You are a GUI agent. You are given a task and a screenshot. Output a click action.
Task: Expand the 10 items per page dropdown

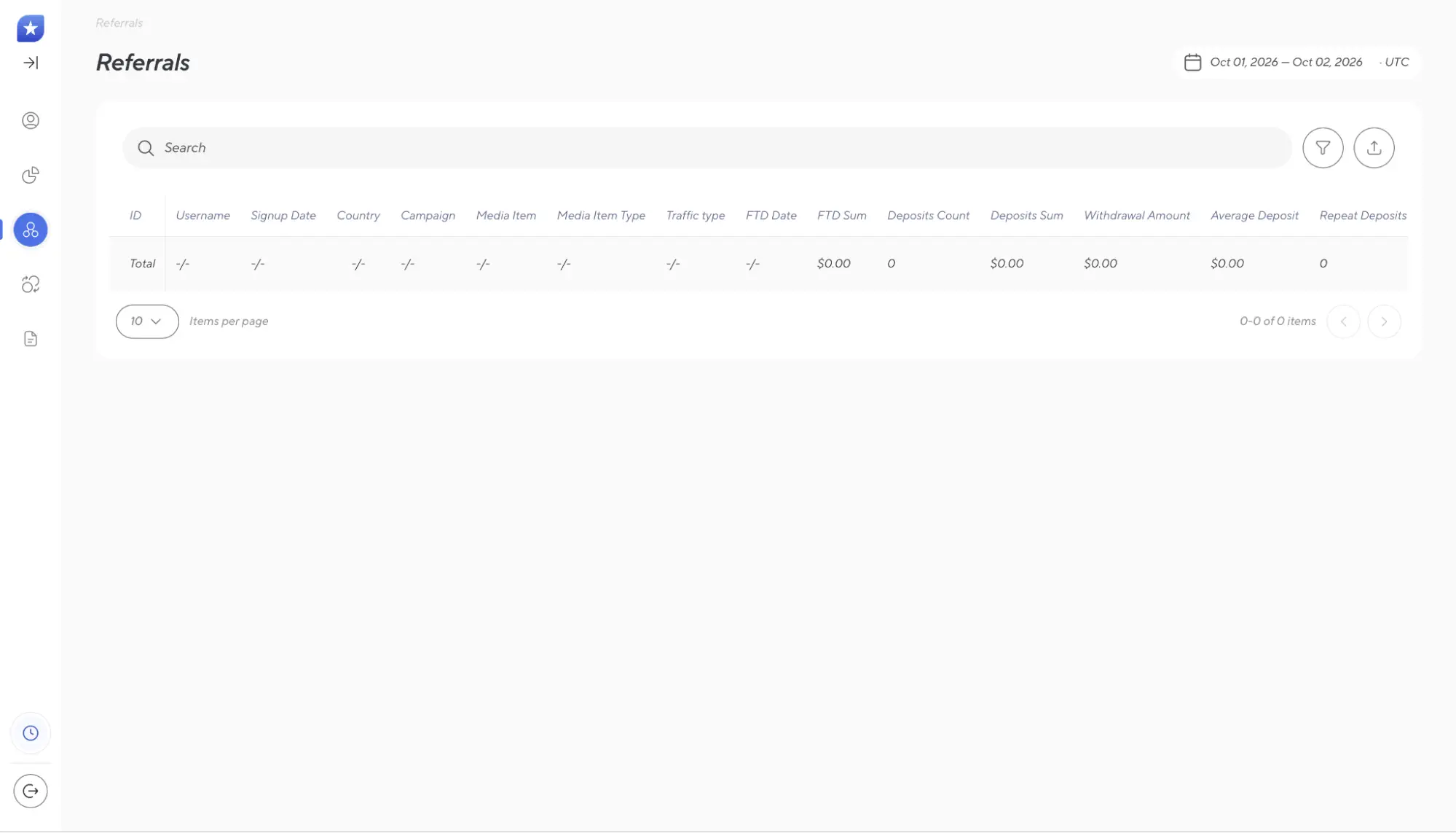tap(147, 321)
